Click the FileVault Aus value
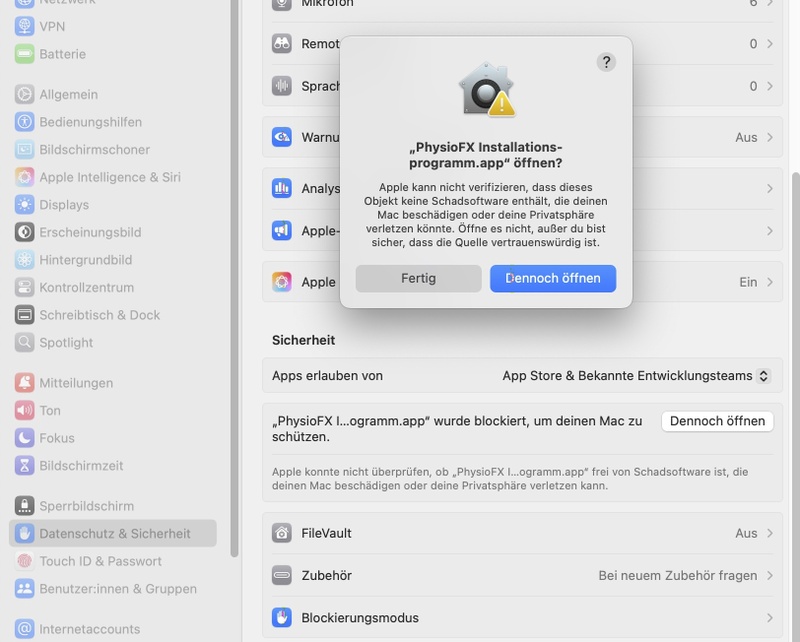Screen dimensions: 800x642 (746, 533)
